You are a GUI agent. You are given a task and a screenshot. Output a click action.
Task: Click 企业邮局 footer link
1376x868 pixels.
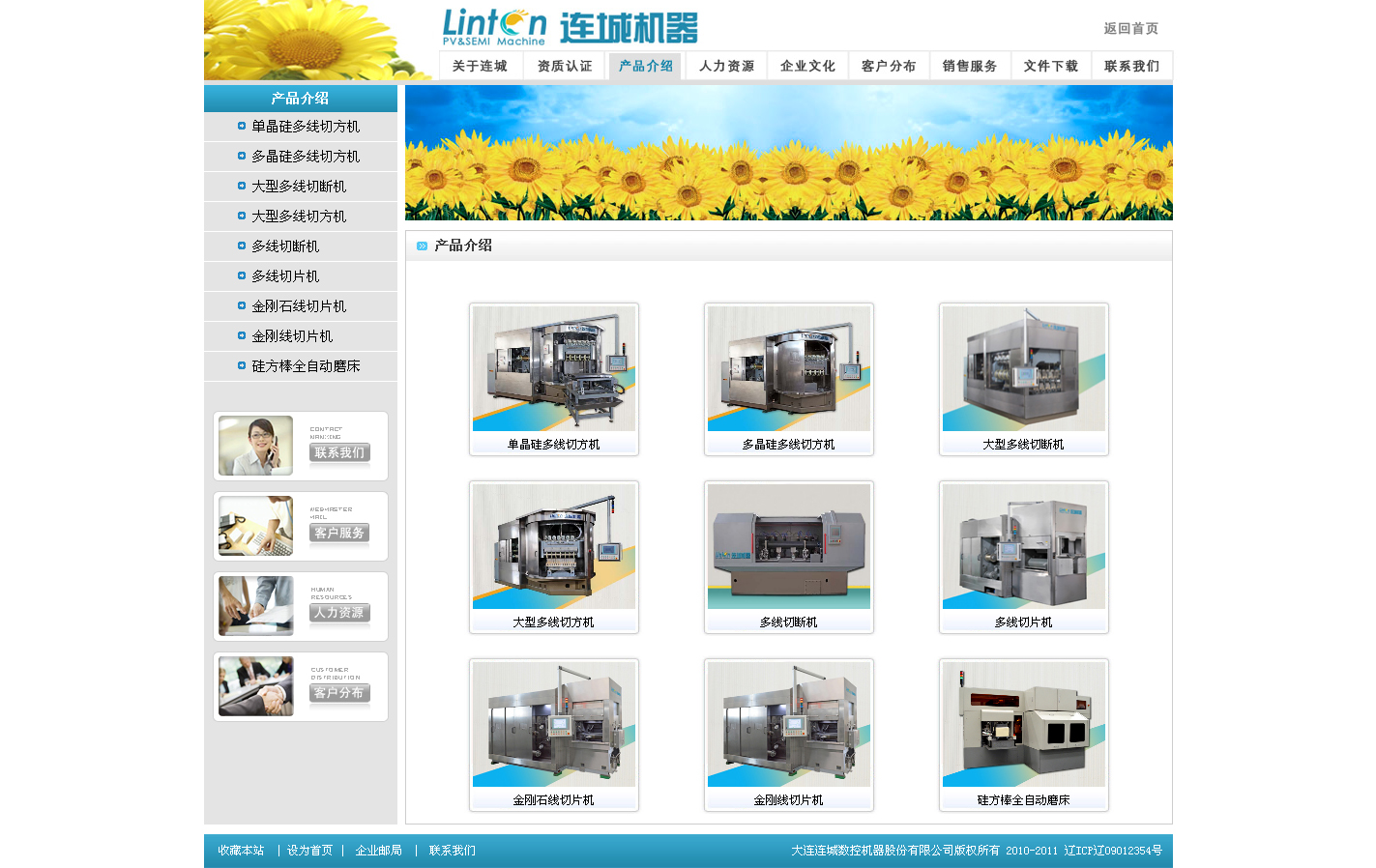pos(378,851)
